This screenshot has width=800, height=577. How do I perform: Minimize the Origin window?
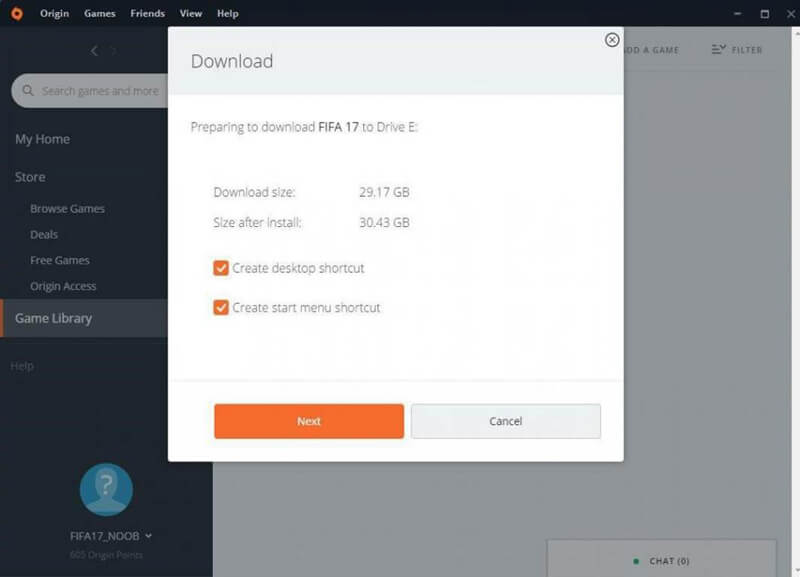737,14
